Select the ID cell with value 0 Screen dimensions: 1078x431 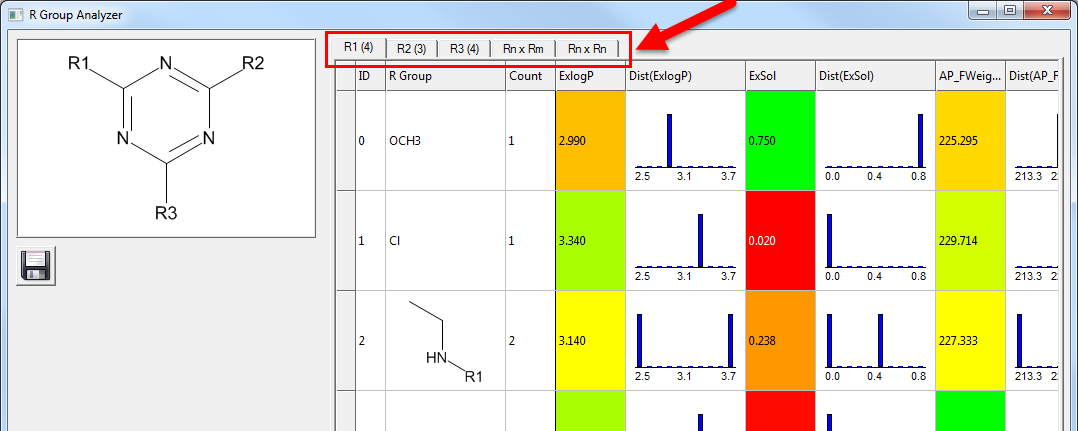[371, 141]
